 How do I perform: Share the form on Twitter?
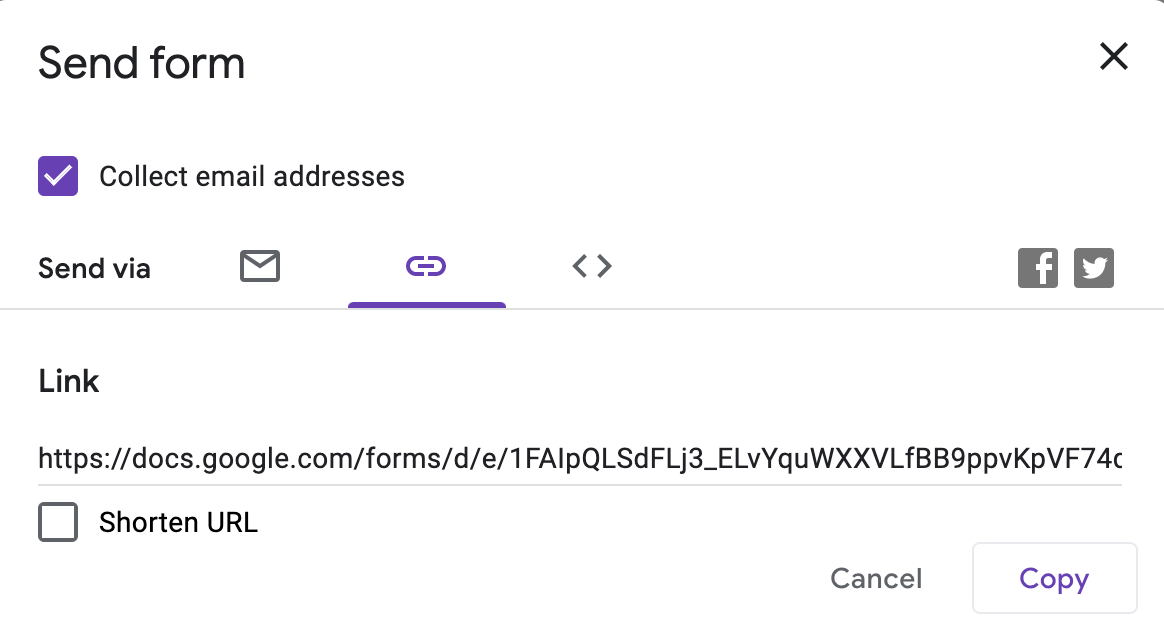pyautogui.click(x=1093, y=268)
